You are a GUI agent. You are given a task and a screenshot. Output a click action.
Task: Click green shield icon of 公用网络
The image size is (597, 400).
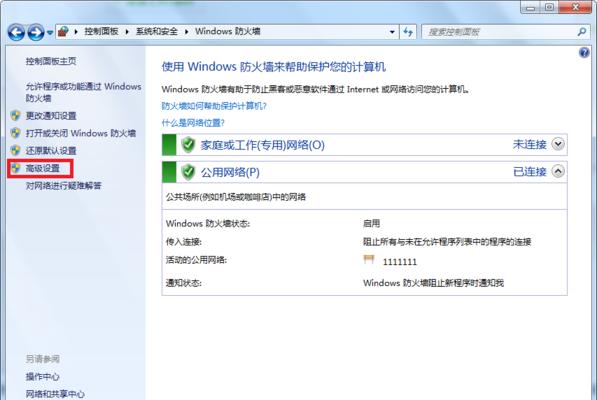point(188,172)
